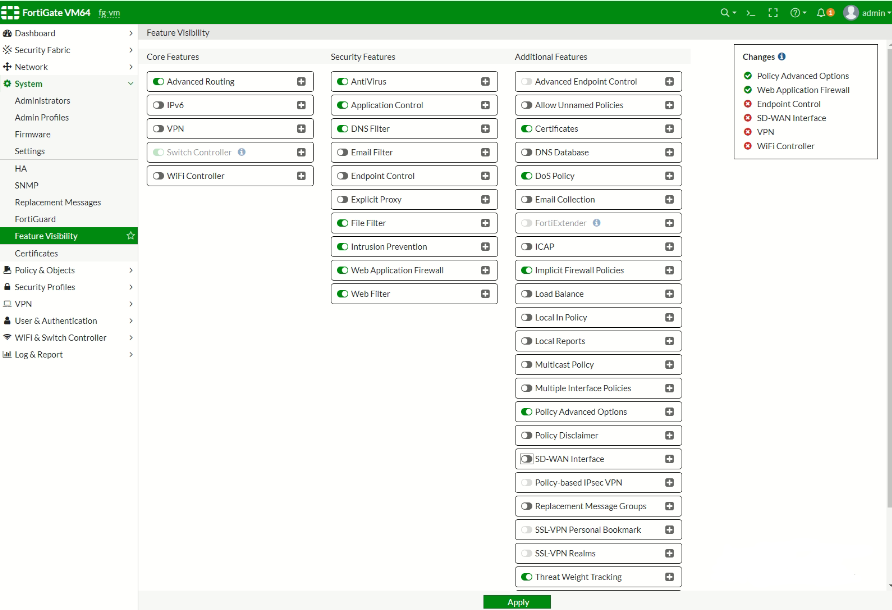Click the FortiGate logo icon
This screenshot has height=610, width=892.
pos(10,13)
